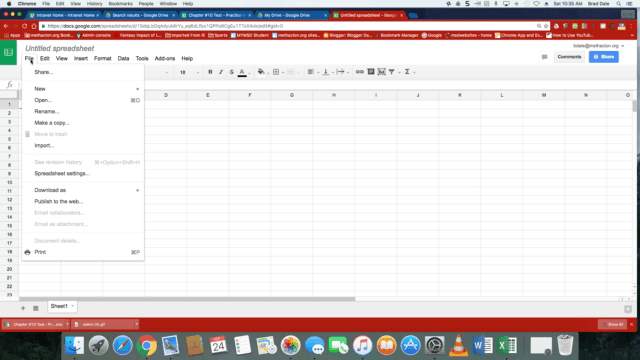The width and height of the screenshot is (640, 360).
Task: Toggle bold formatting in the toolbar
Action: click(x=210, y=72)
